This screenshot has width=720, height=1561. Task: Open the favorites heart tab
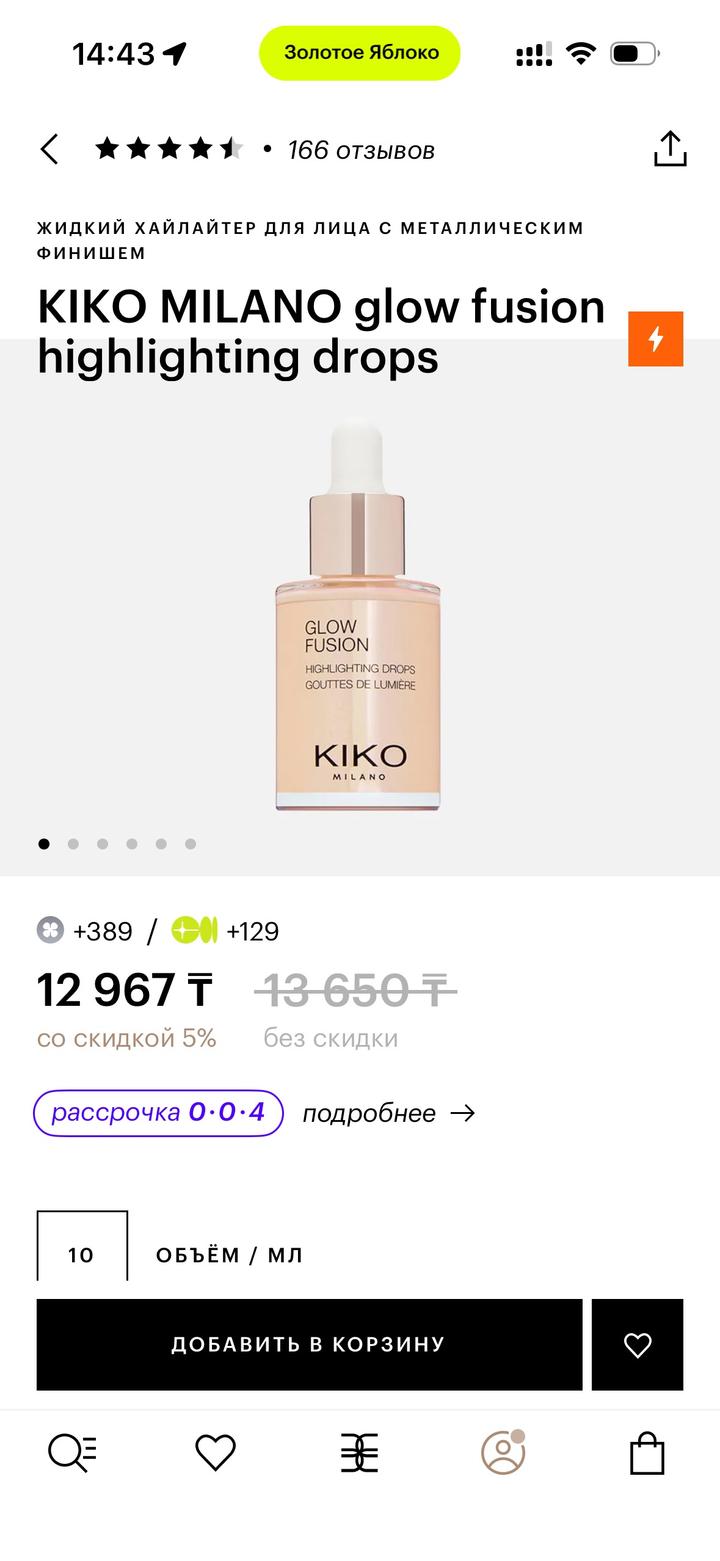215,1453
